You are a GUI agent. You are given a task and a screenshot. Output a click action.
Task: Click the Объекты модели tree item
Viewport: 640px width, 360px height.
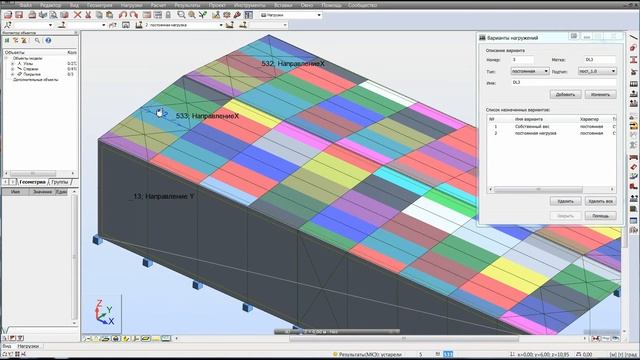(27, 58)
